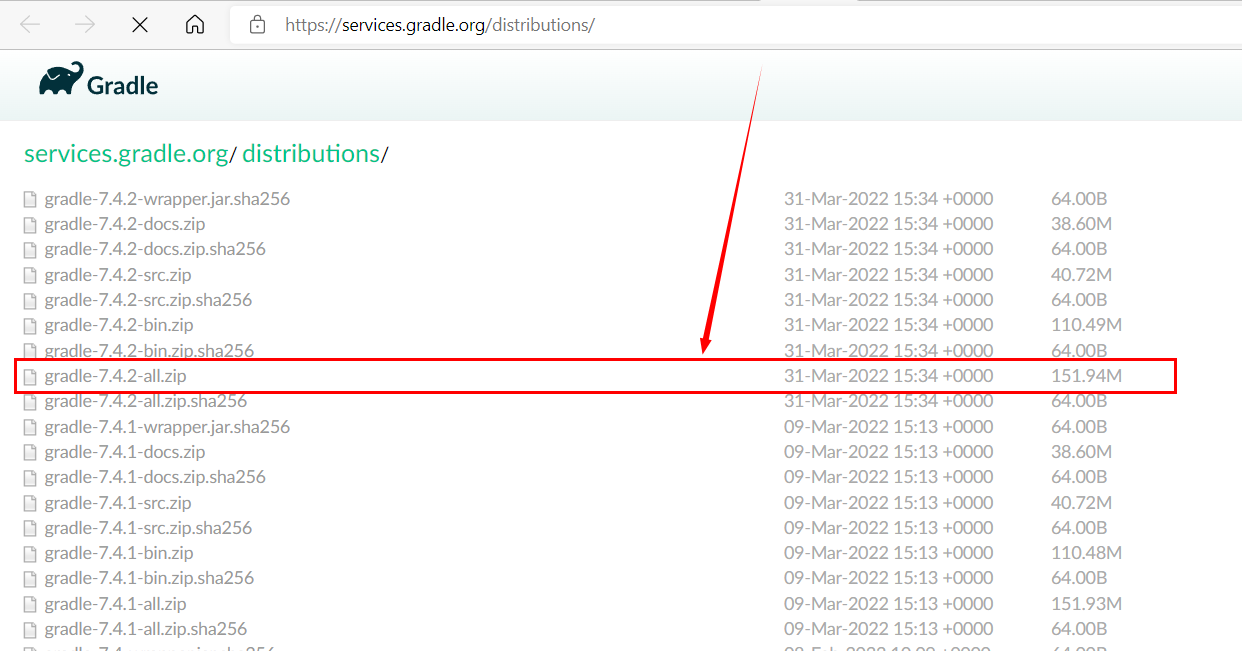
Task: Click file icon beside gradle-7.4.2-all.zip
Action: coord(29,376)
